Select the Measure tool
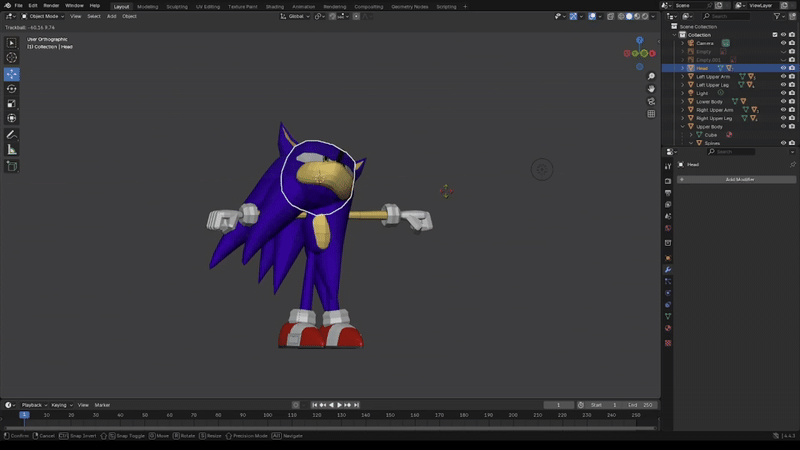 [12, 149]
